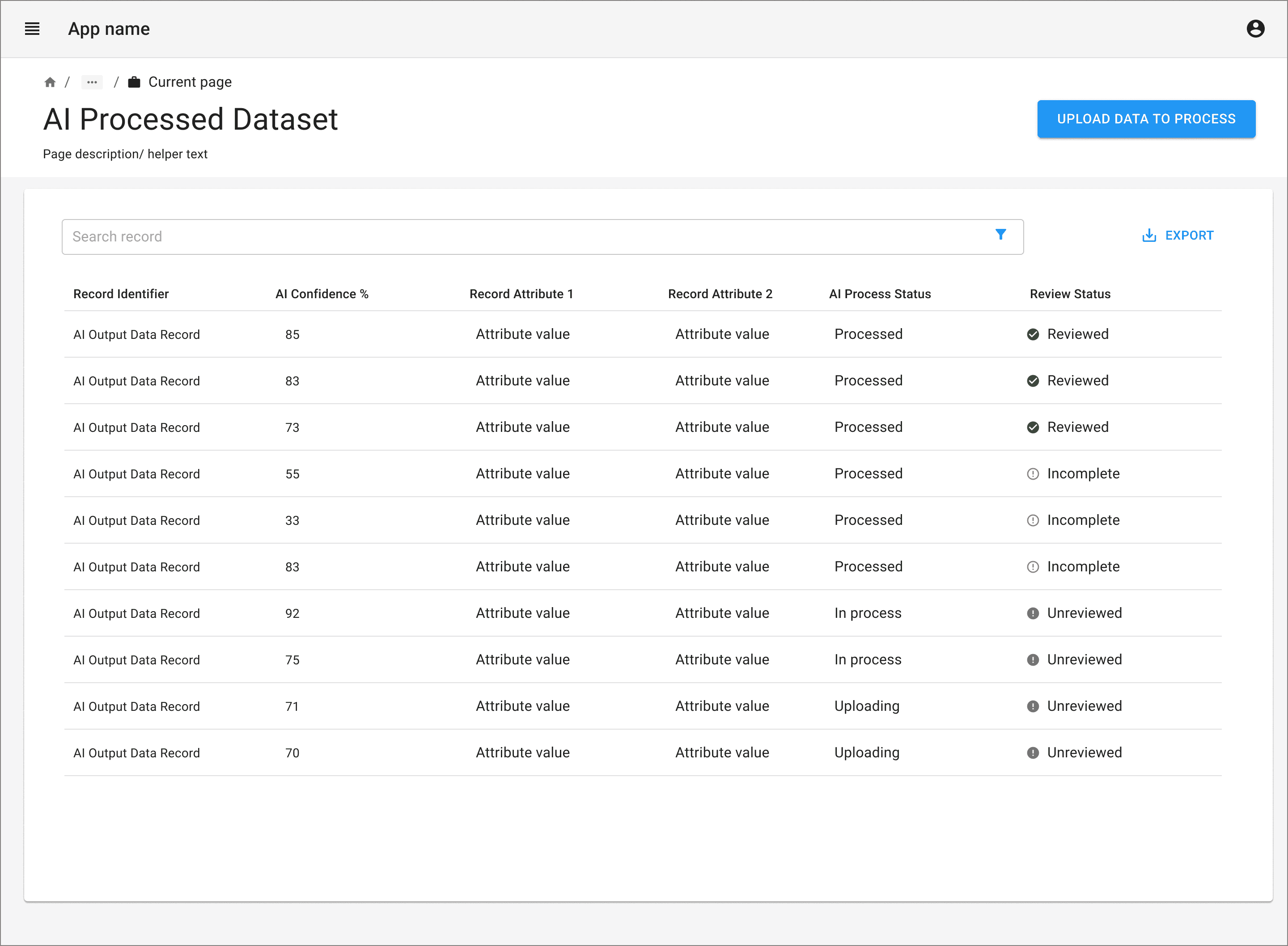The height and width of the screenshot is (946, 1288).
Task: Click the EXPORT text button
Action: (1189, 235)
